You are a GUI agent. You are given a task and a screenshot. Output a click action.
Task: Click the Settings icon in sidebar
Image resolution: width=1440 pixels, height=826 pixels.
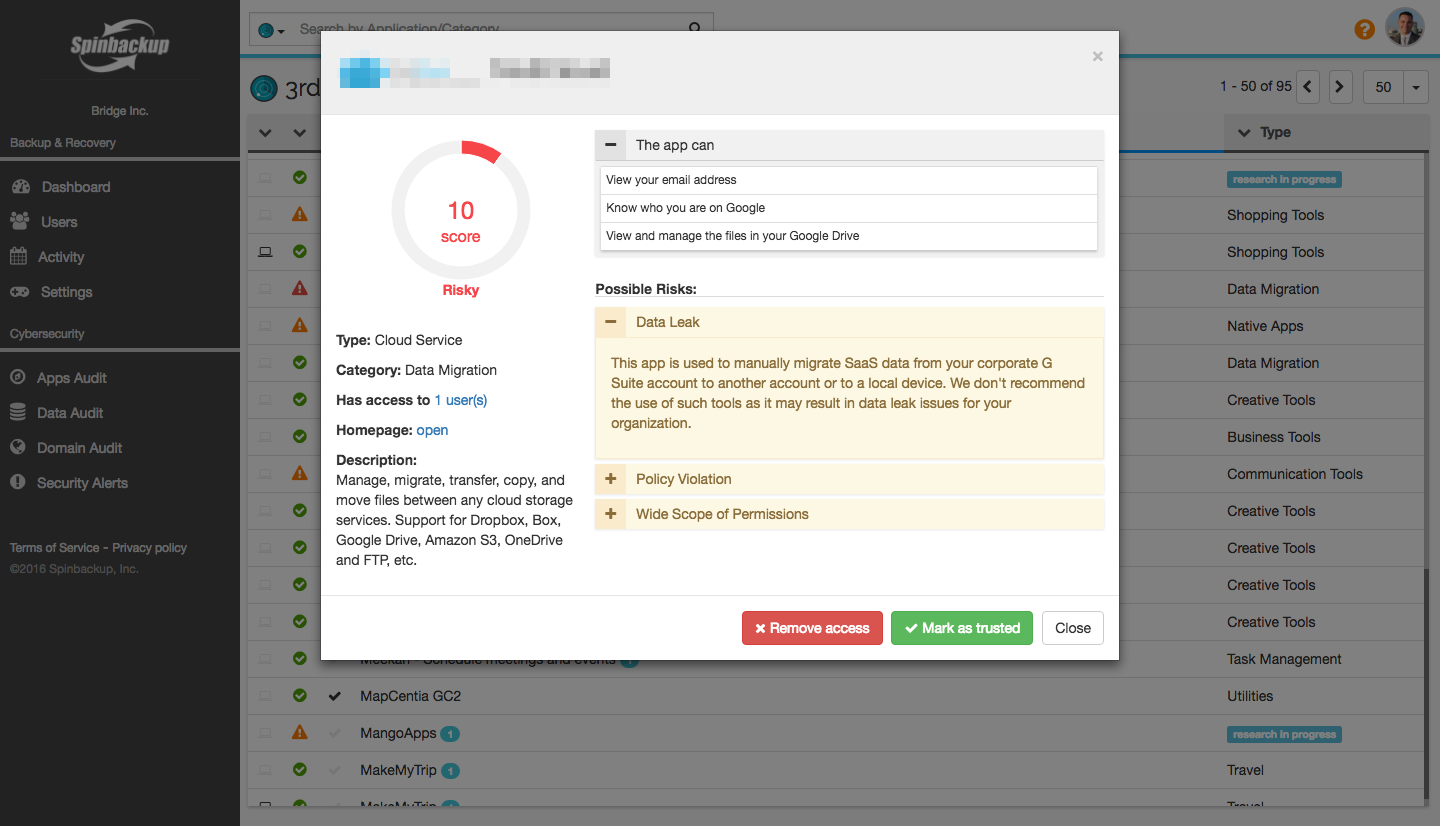pyautogui.click(x=19, y=292)
